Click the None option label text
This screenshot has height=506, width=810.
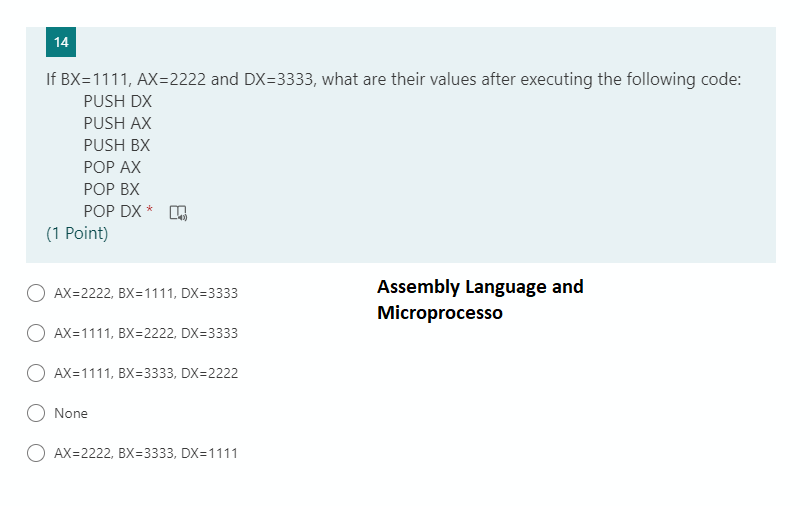tap(71, 413)
